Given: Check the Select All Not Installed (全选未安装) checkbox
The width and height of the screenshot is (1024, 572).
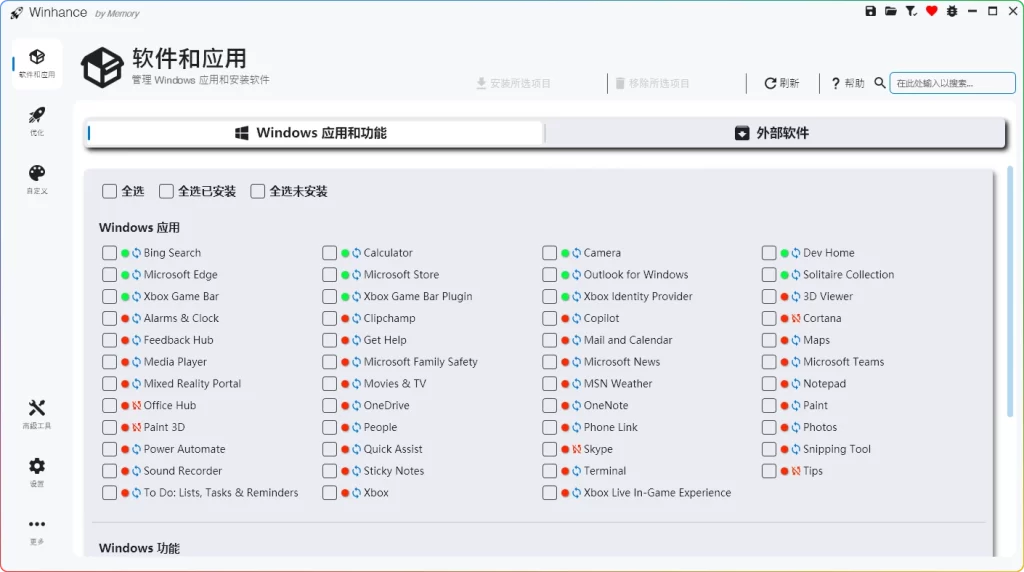Looking at the screenshot, I should 257,191.
